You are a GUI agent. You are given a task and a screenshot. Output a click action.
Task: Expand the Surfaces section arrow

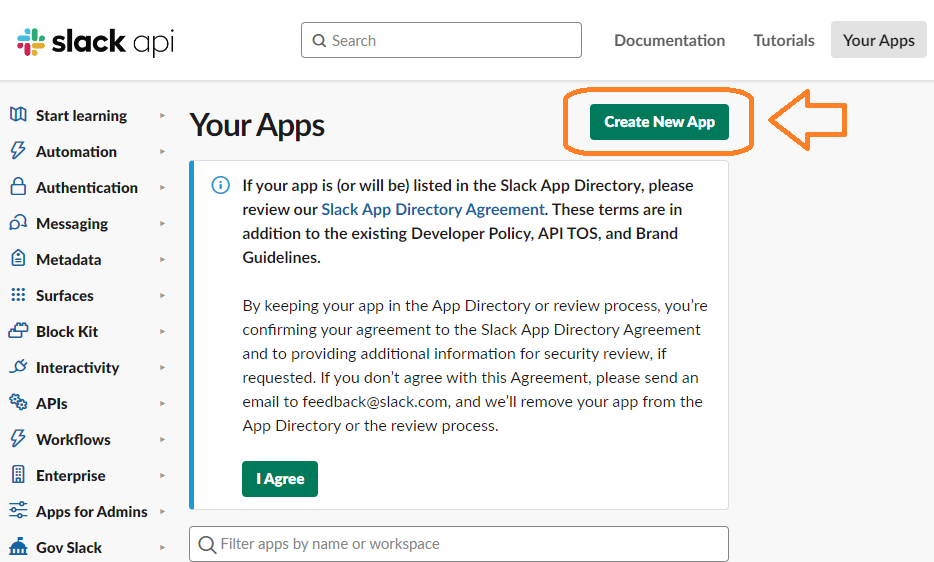162,296
